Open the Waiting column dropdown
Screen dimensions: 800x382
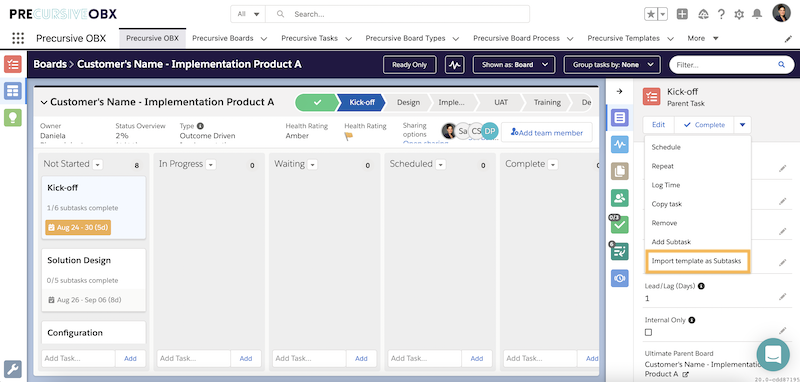click(x=313, y=165)
